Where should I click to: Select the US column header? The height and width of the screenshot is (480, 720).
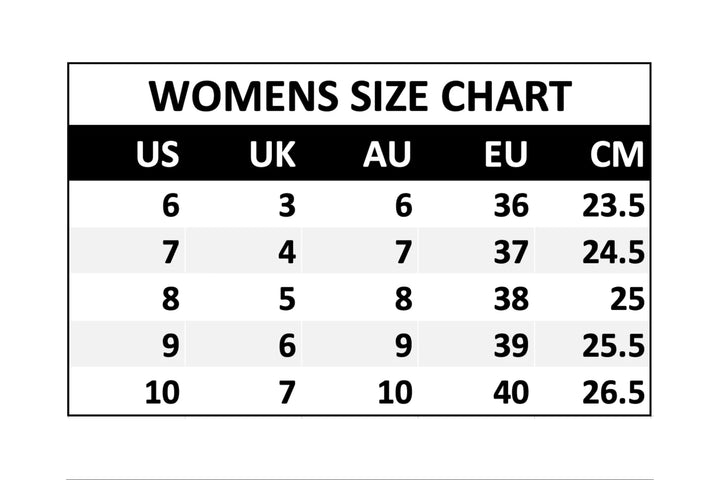click(158, 155)
